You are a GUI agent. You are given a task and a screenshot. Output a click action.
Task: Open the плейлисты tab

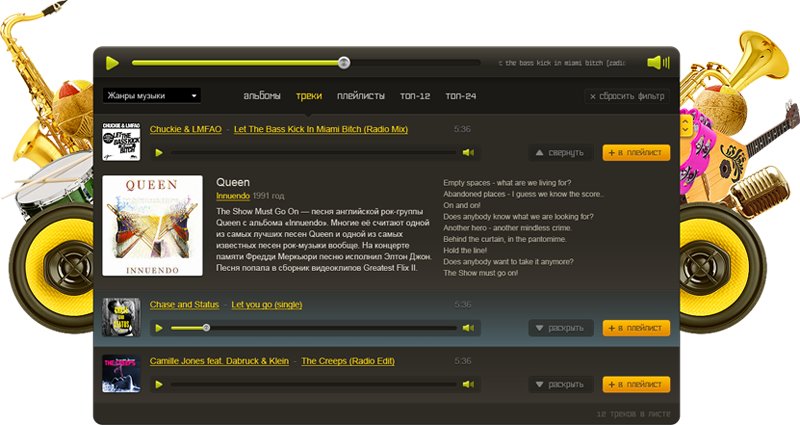(x=361, y=96)
